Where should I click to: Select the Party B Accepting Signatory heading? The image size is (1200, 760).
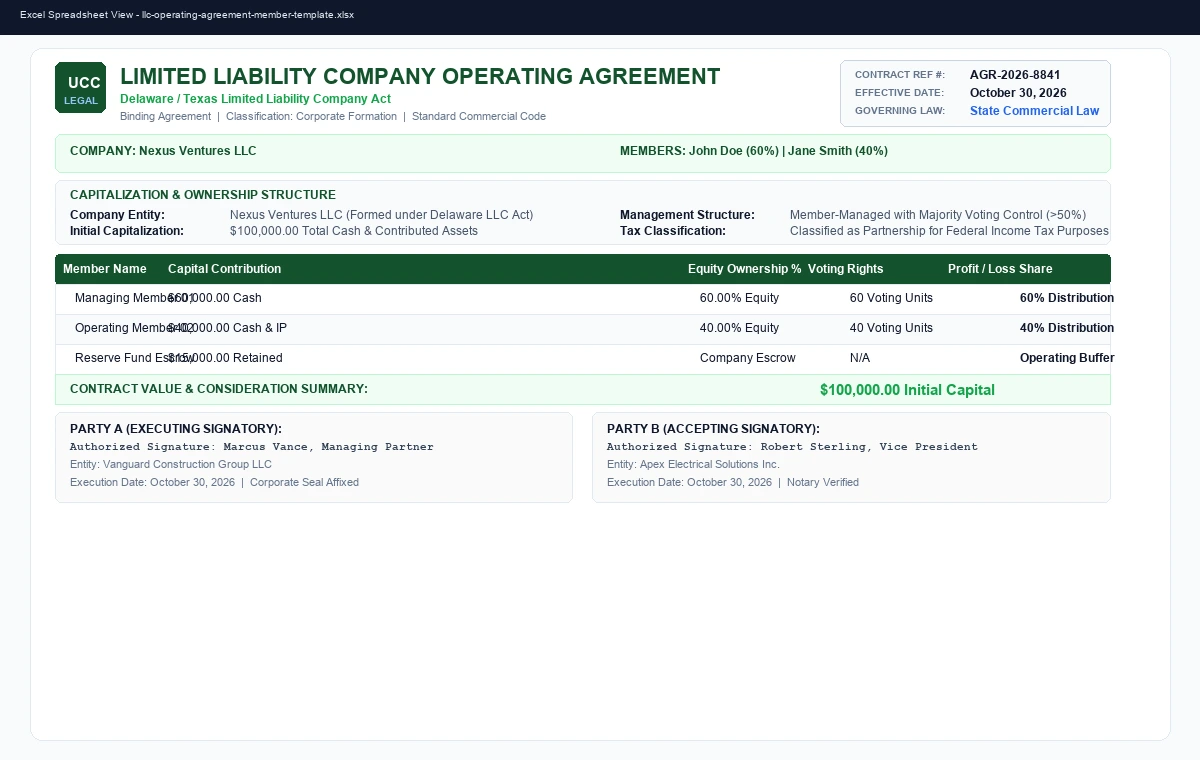click(713, 429)
